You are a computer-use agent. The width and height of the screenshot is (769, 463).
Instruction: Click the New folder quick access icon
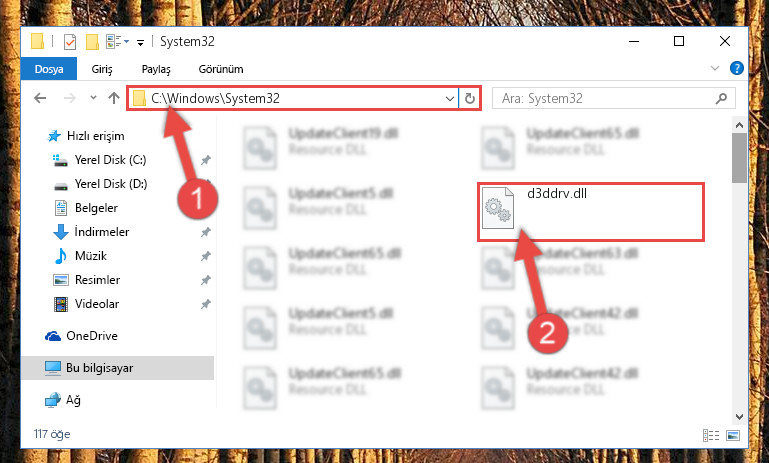click(92, 42)
